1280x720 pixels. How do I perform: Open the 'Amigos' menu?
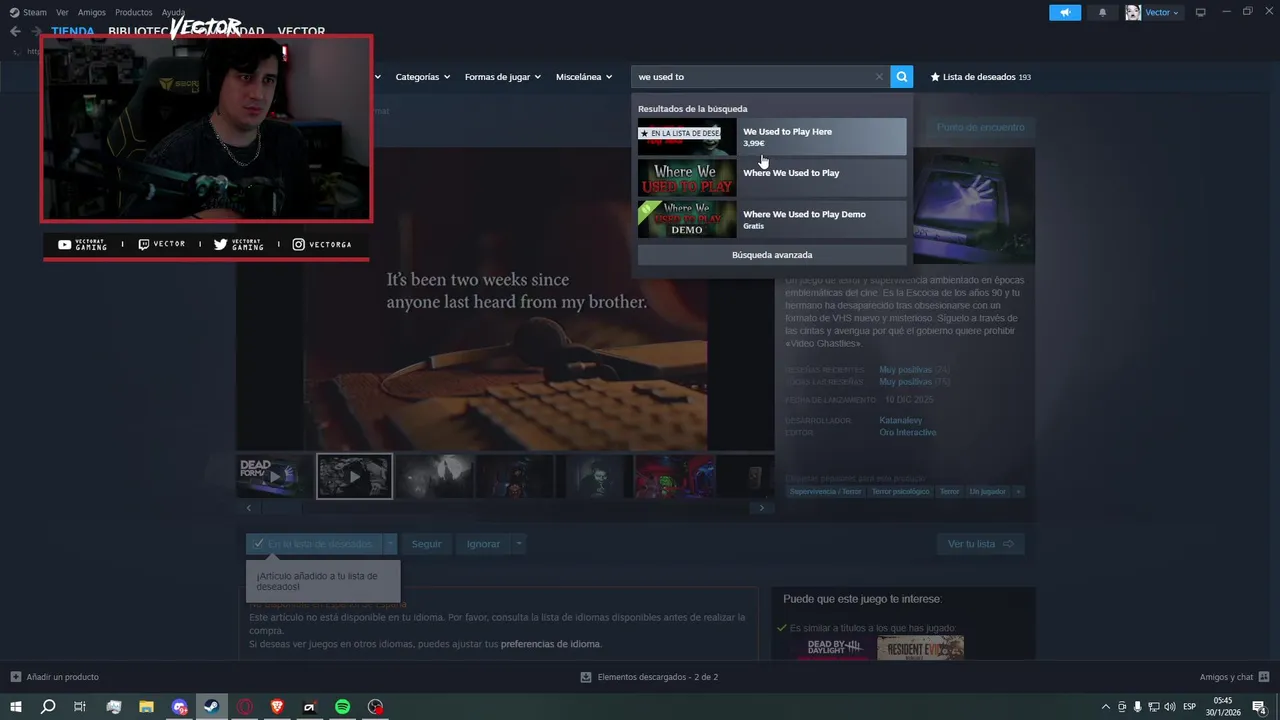click(x=92, y=12)
